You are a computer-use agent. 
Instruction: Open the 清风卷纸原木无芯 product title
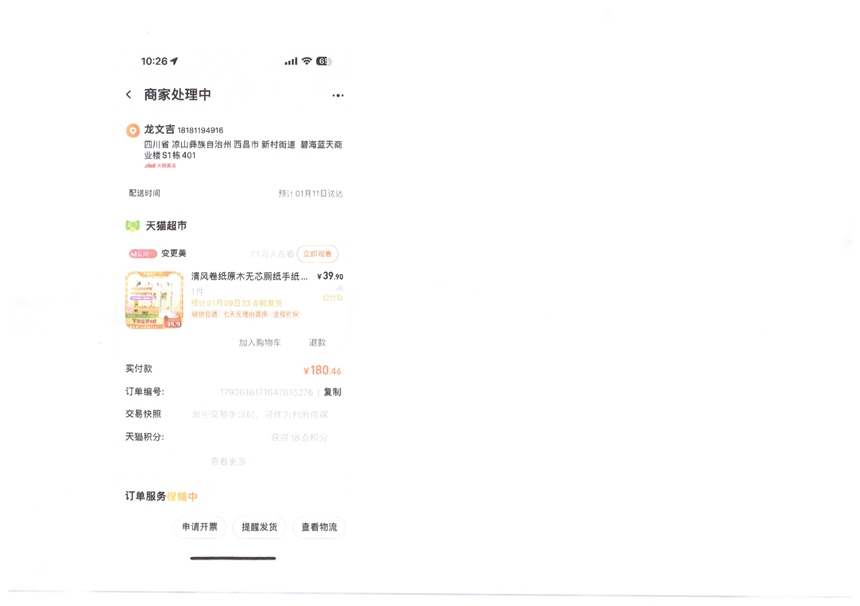point(249,276)
